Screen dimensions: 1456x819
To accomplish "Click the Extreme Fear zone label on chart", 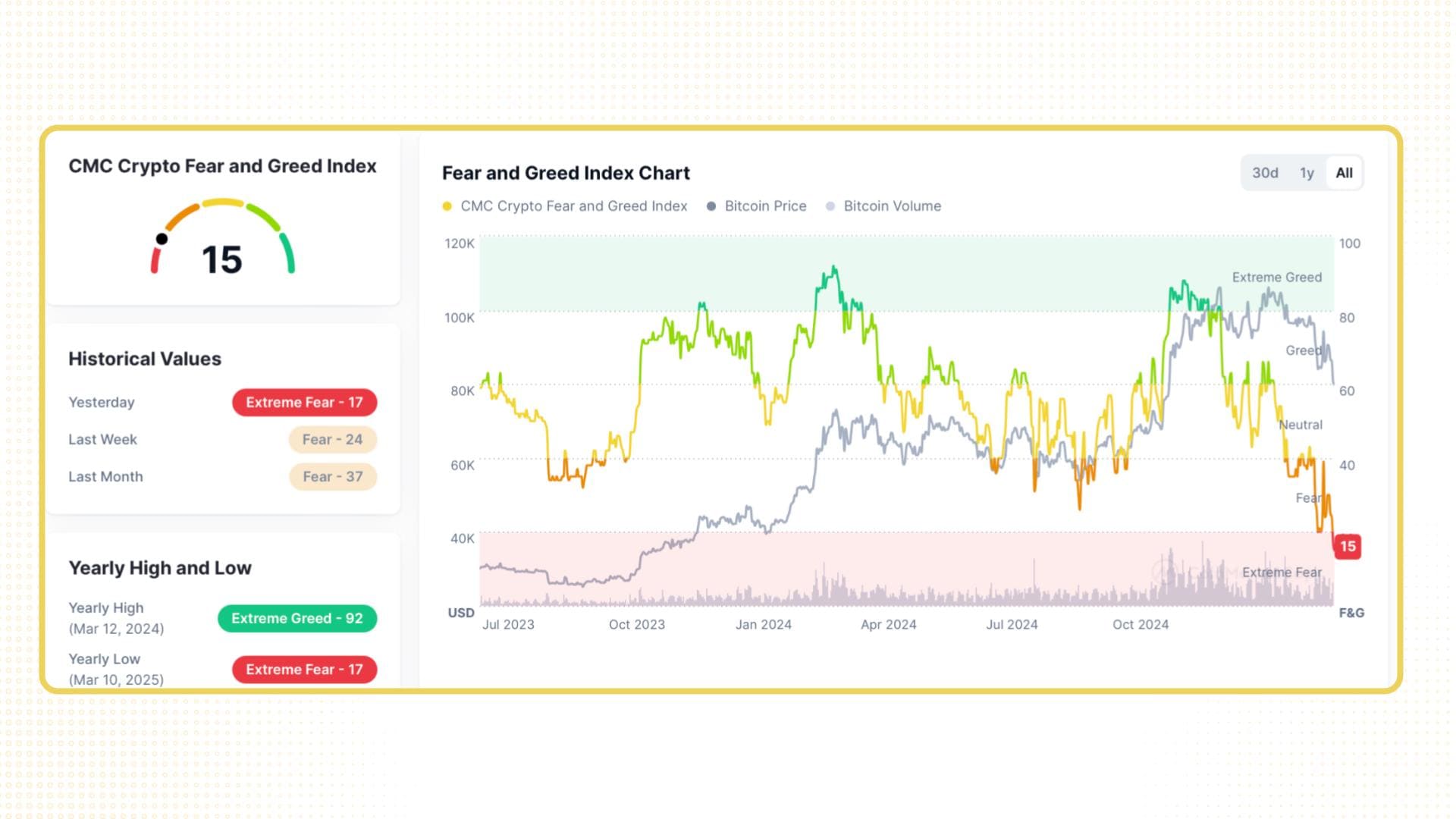I will pos(1282,573).
